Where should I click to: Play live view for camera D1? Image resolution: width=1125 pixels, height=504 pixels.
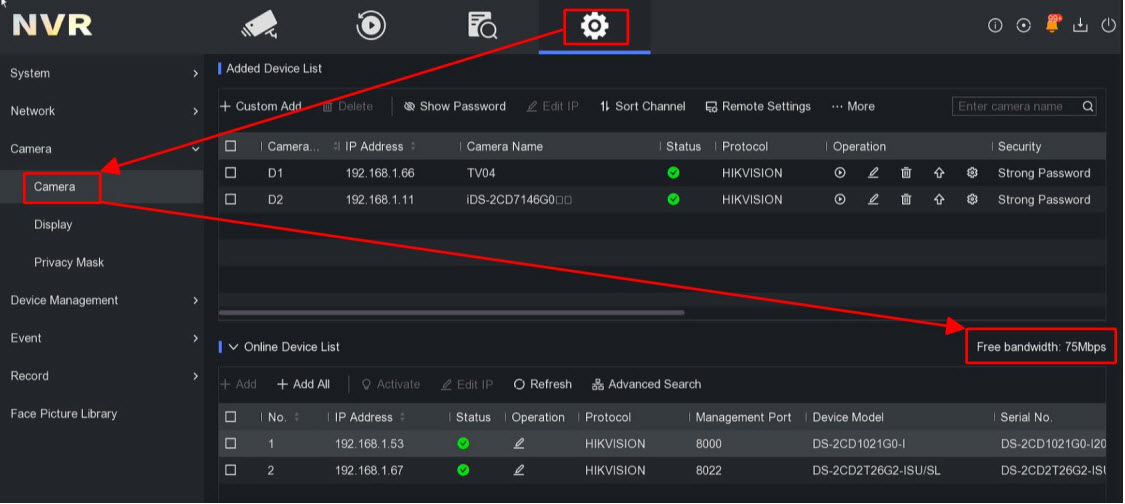[840, 173]
